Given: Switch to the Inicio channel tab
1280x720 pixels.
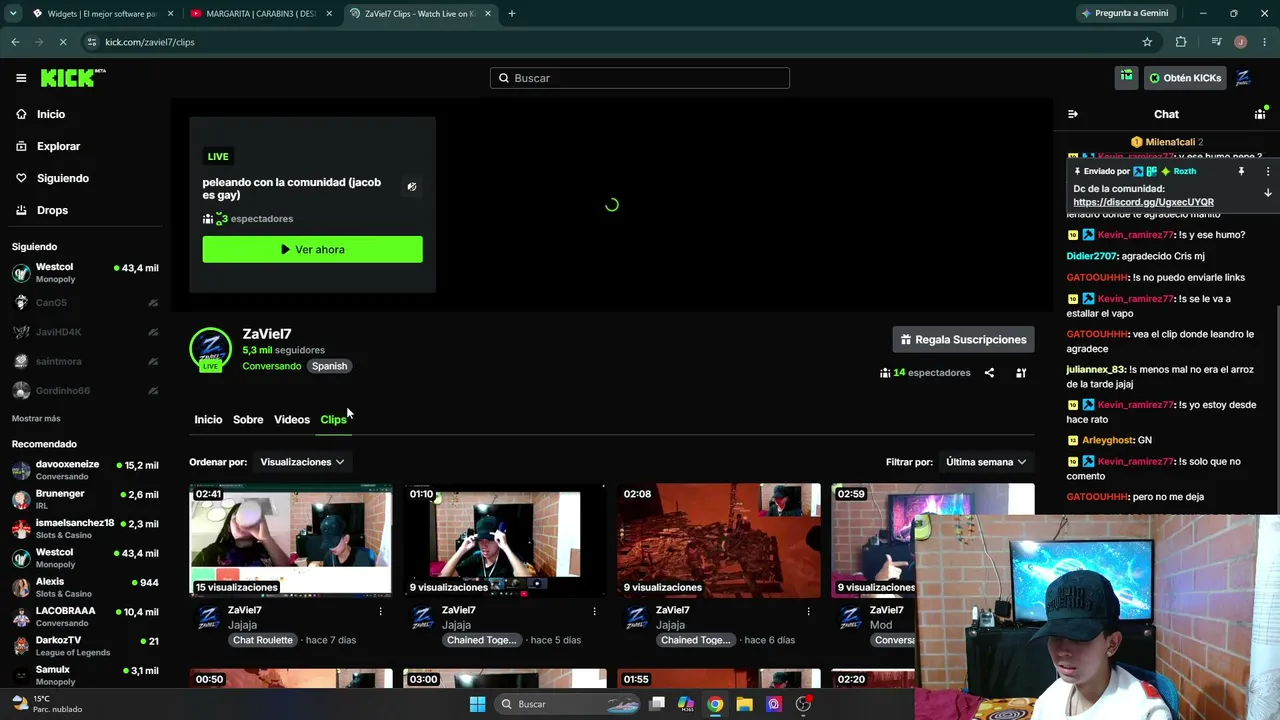Looking at the screenshot, I should 208,420.
